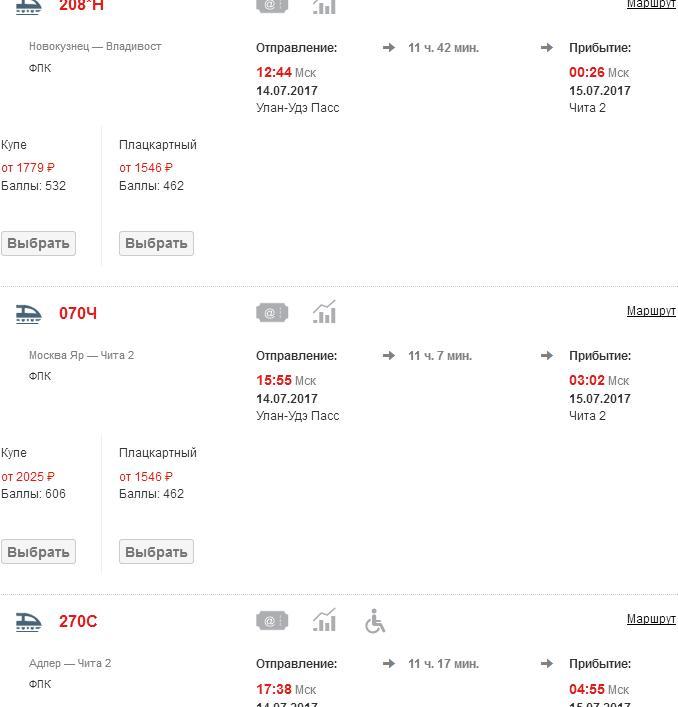The width and height of the screenshot is (678, 707).
Task: Click the e-ticket icon for train 208Н
Action: click(272, 5)
